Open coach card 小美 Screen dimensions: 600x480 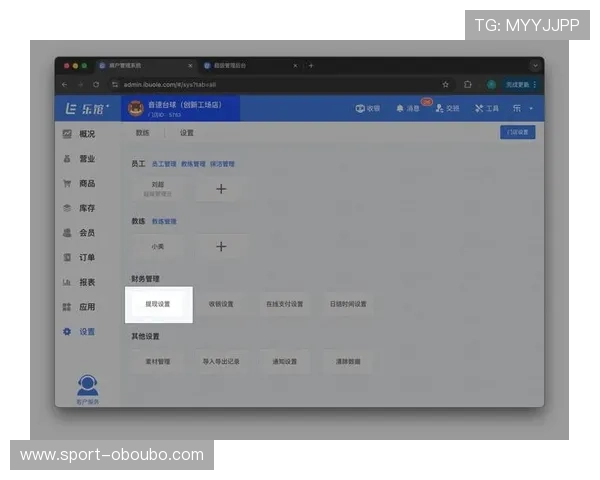[158, 246]
